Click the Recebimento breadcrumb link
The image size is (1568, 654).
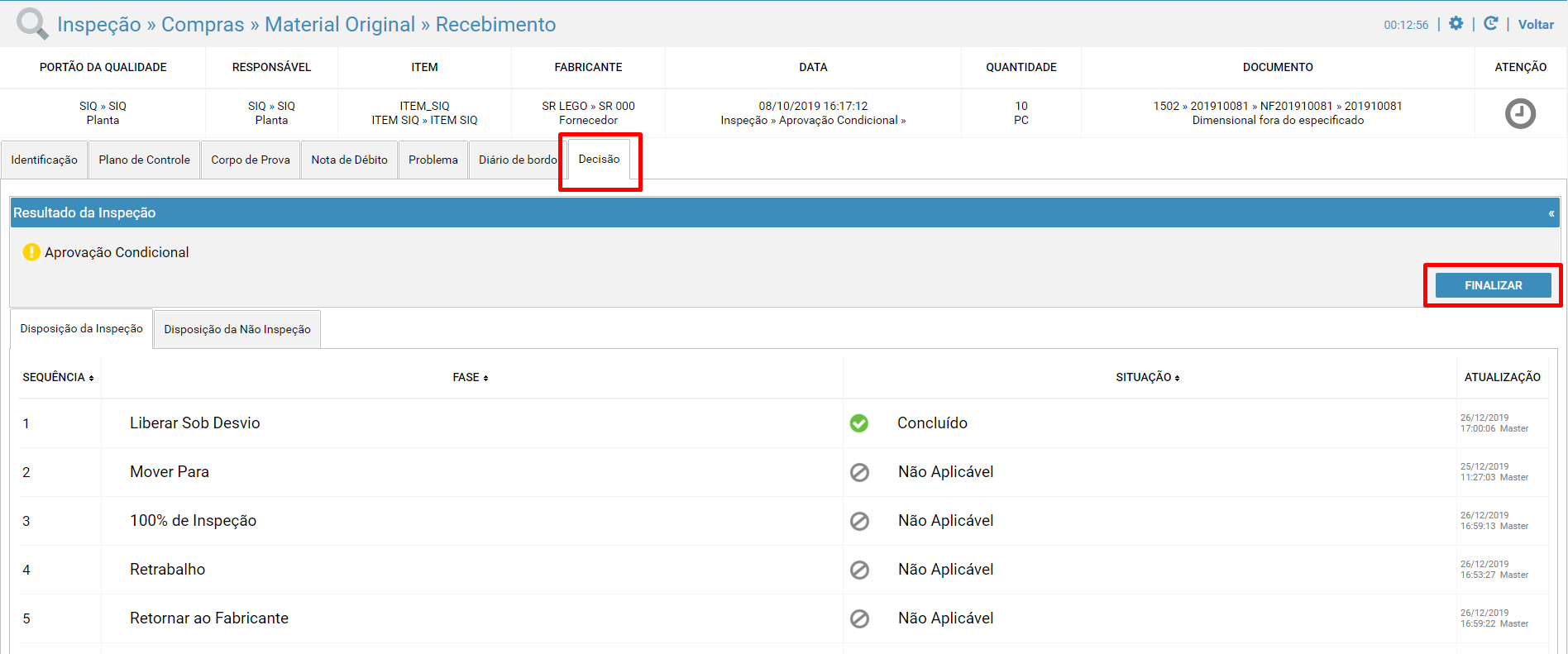495,24
